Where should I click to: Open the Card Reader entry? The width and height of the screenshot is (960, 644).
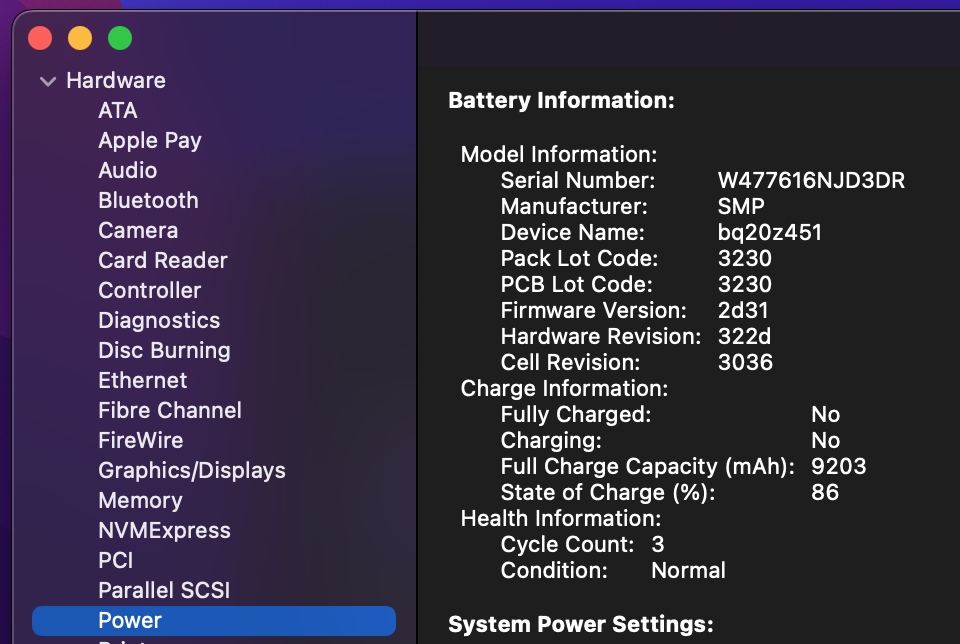click(x=163, y=261)
